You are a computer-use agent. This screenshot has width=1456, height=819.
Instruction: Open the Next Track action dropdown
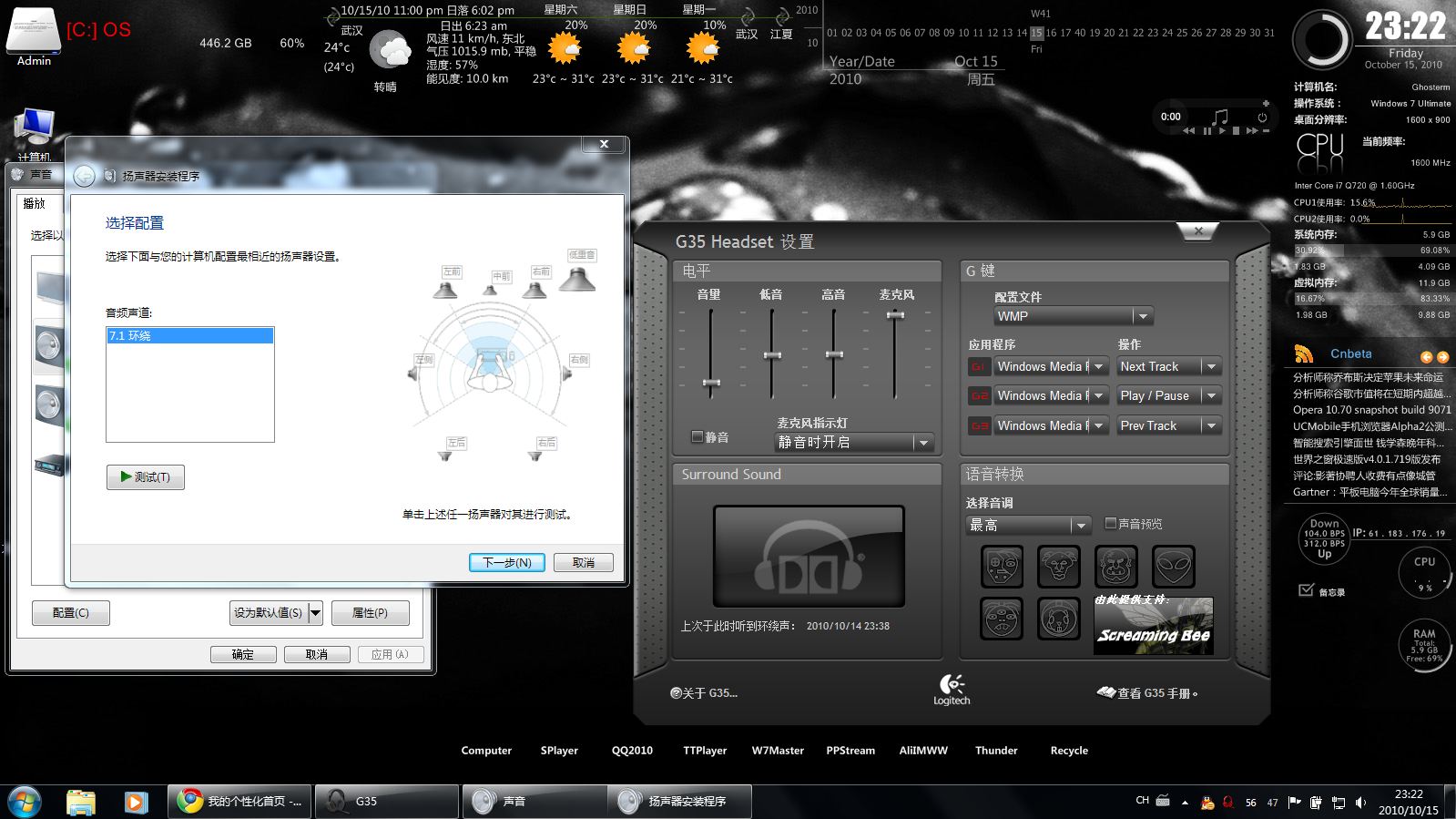click(x=1168, y=366)
